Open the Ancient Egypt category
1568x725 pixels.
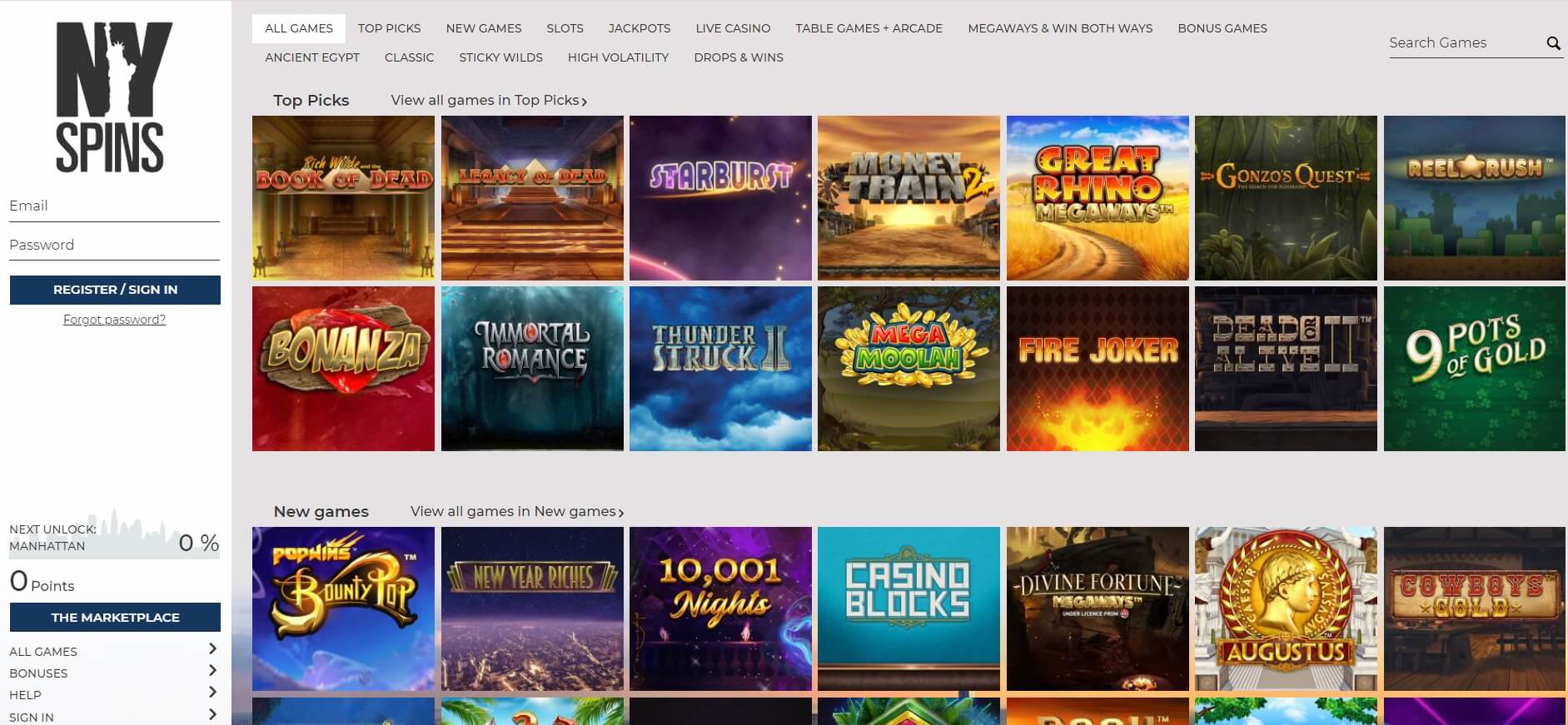coord(312,57)
